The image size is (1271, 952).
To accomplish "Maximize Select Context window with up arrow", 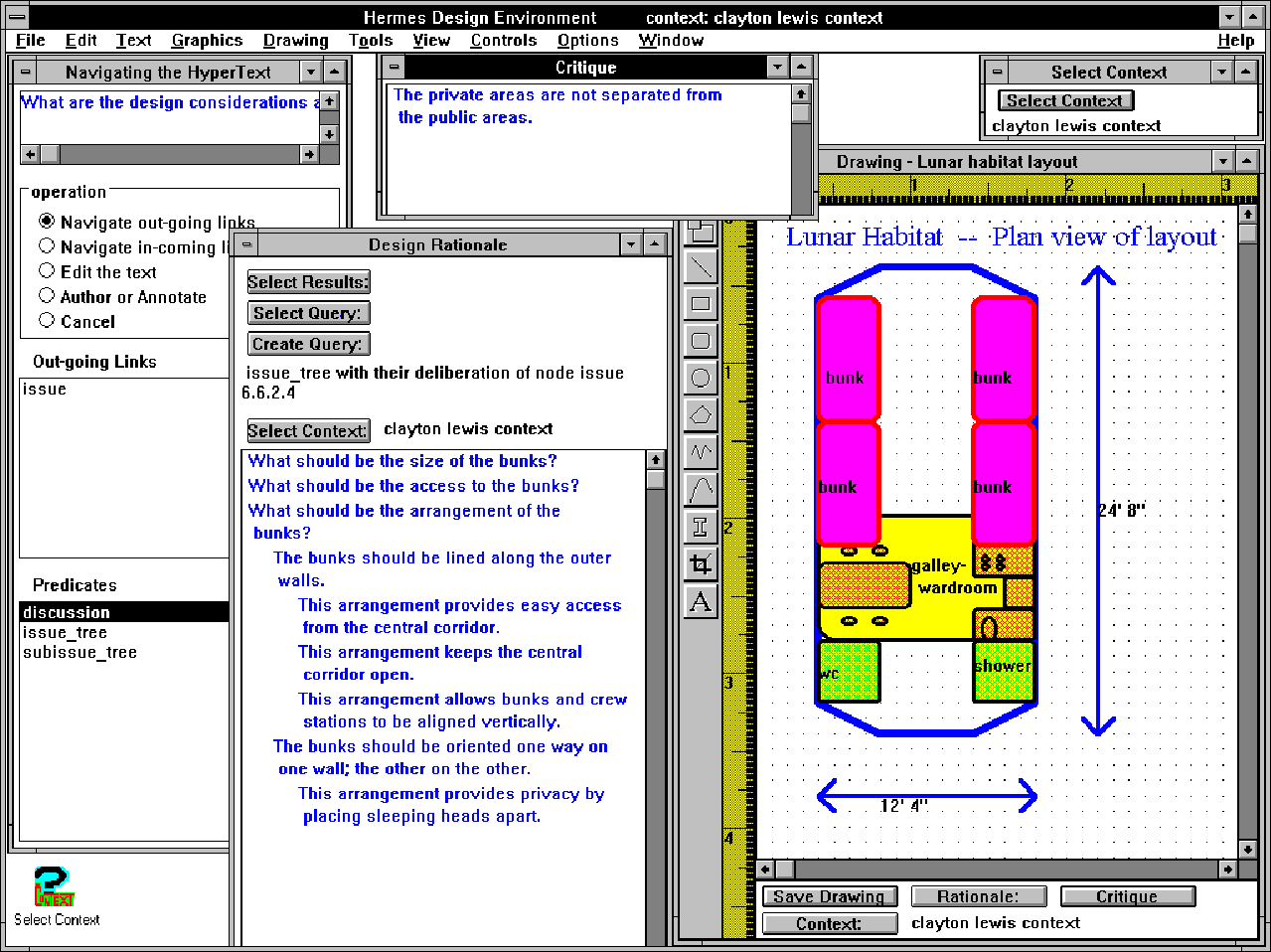I will click(1245, 72).
